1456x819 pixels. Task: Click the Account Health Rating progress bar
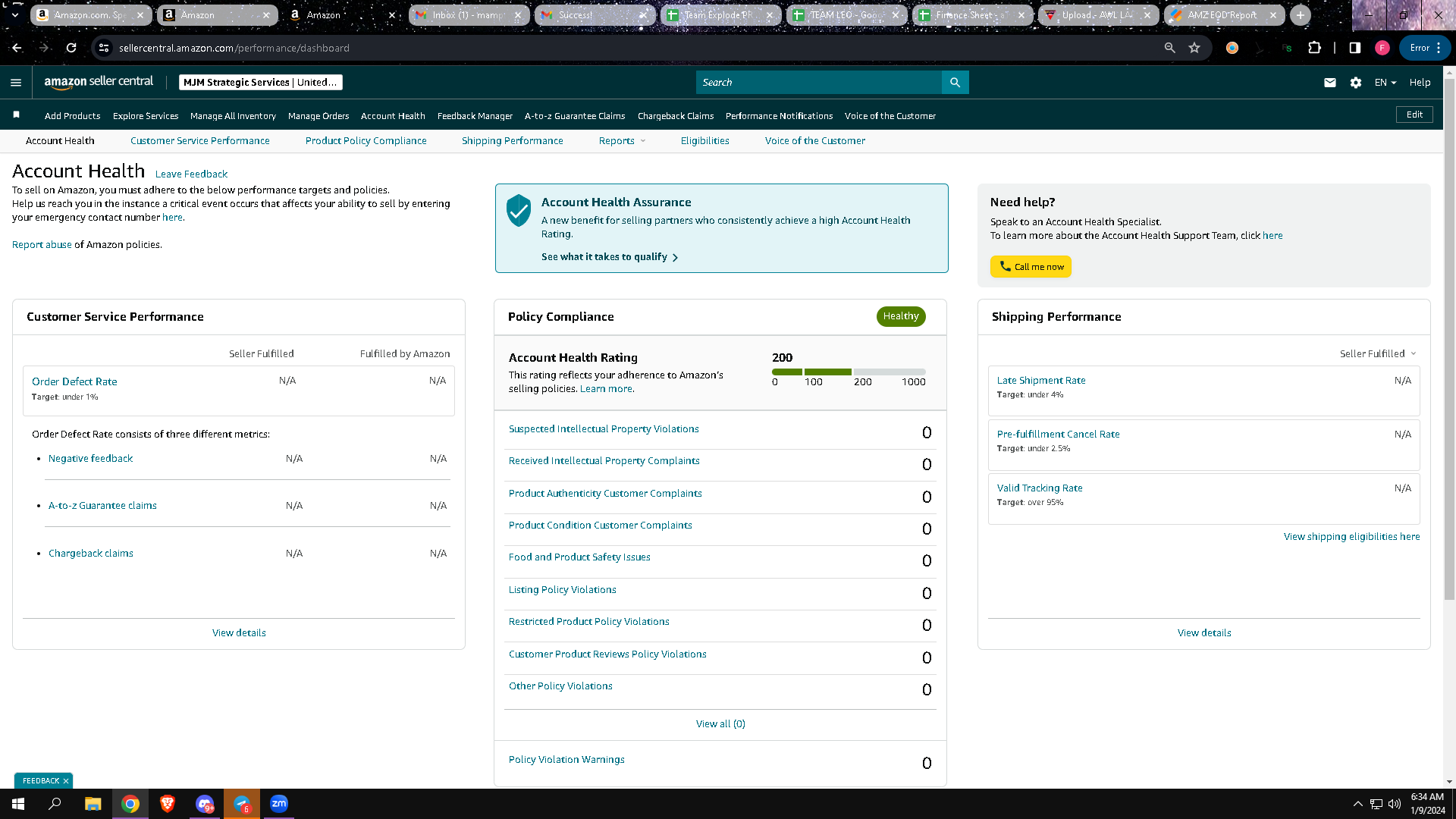coord(849,372)
